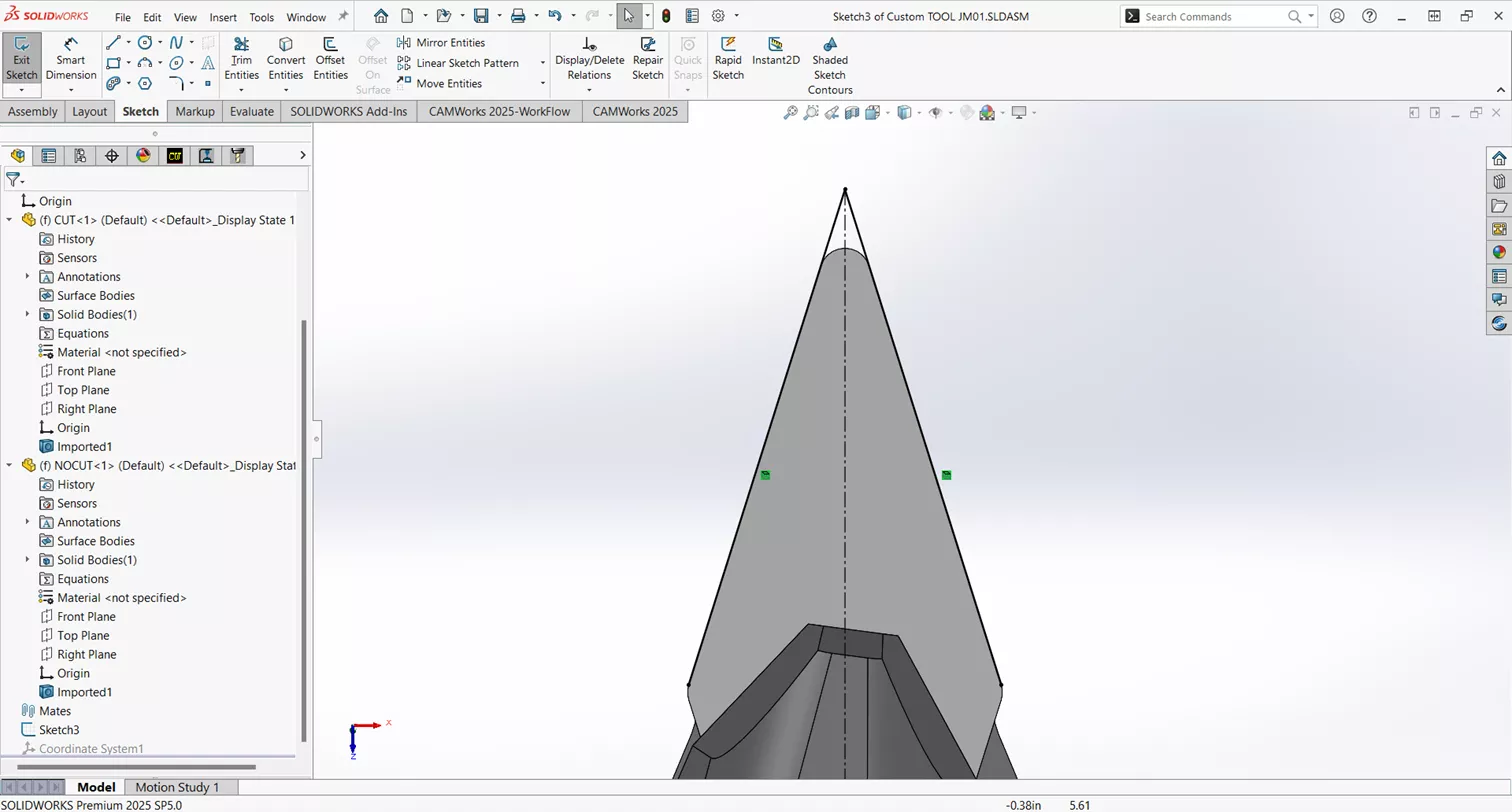Use the Offset Entities tool

(330, 58)
